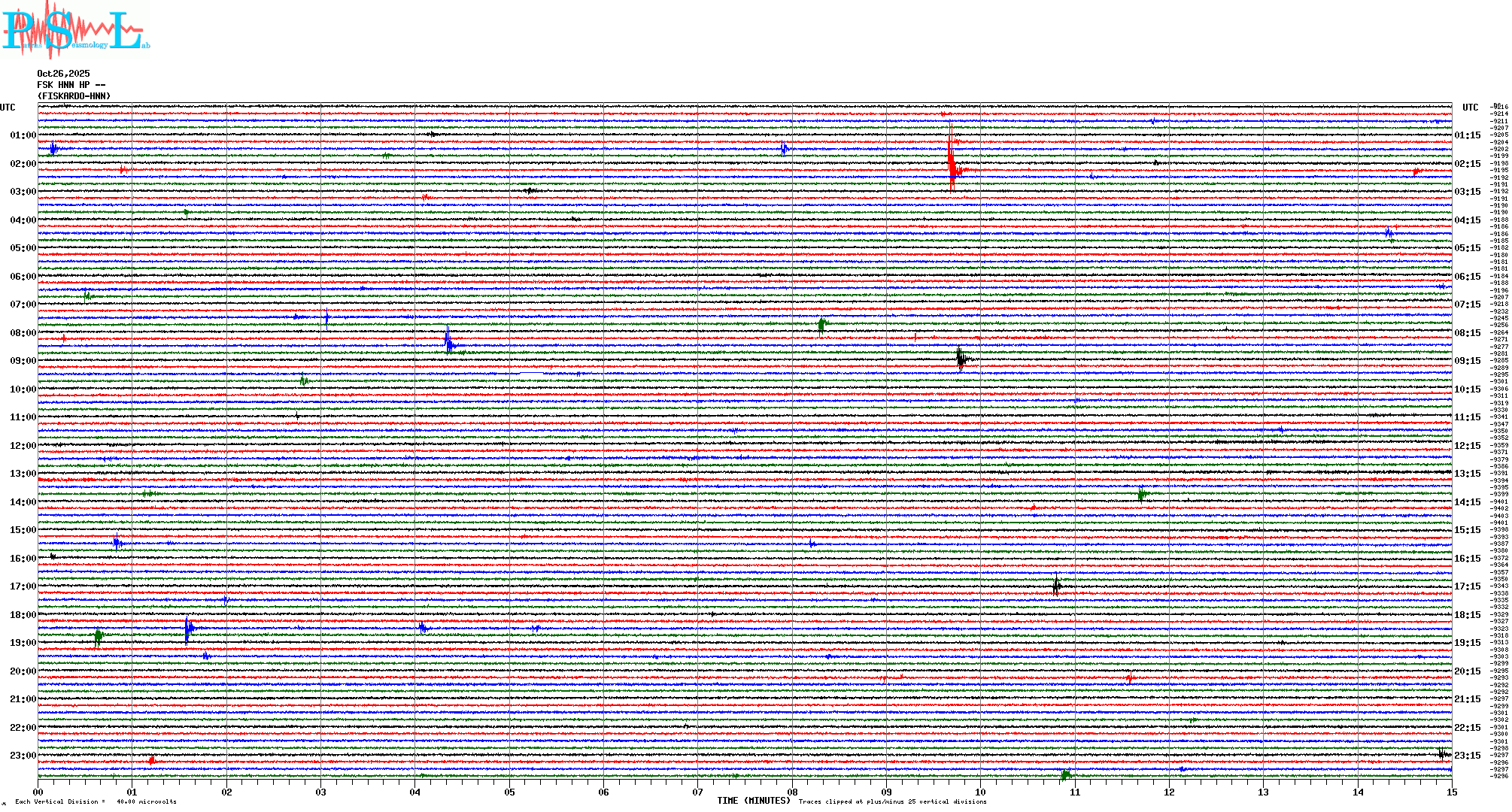Click the Oct26,2025 date label
The height and width of the screenshot is (812, 1512).
(63, 74)
